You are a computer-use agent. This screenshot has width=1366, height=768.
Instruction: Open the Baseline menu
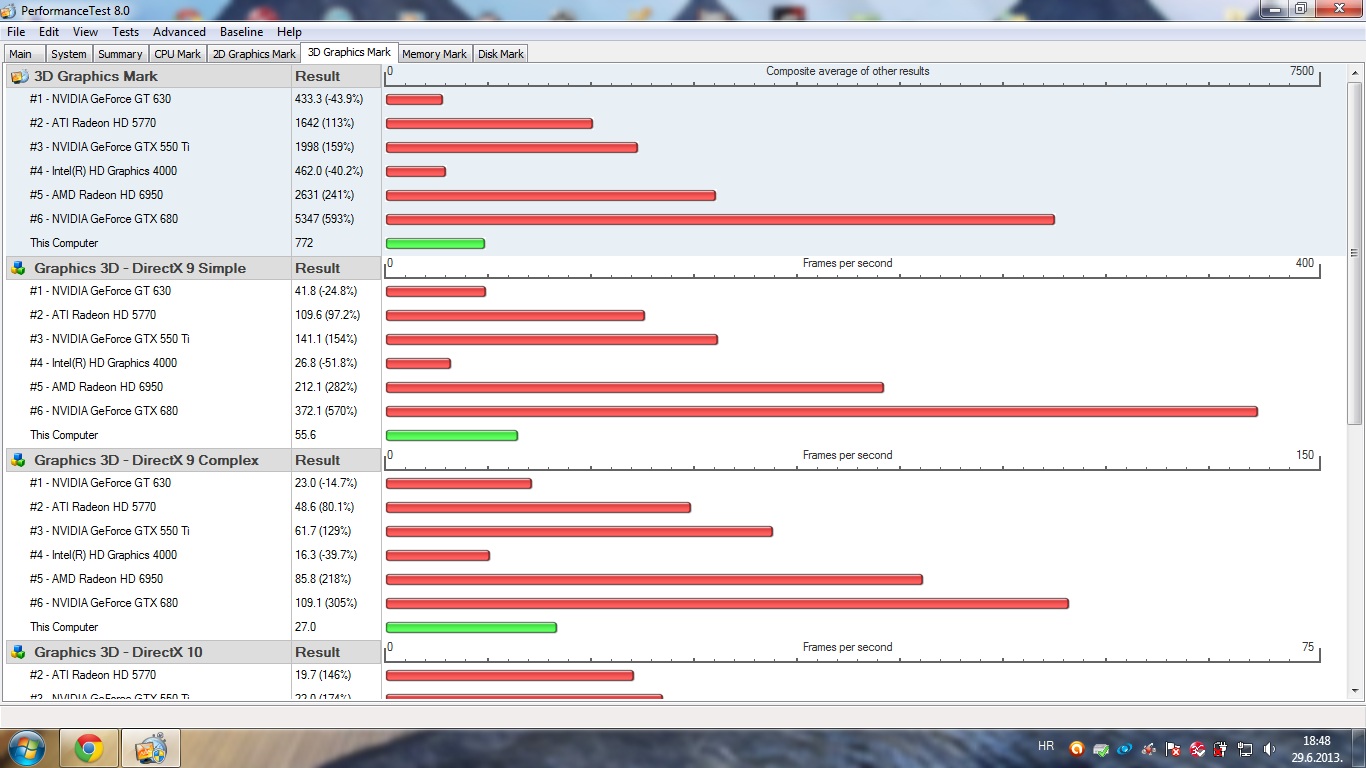241,32
